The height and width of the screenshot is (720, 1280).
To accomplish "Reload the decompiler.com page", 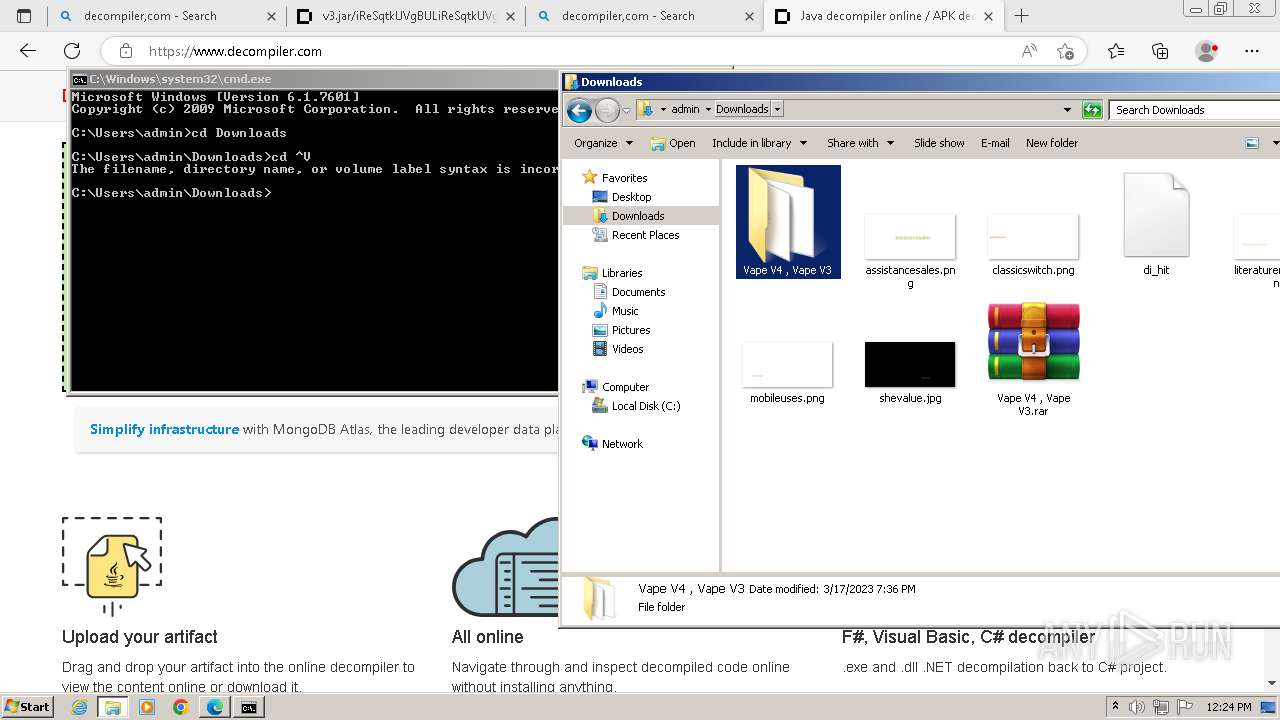I will point(72,51).
